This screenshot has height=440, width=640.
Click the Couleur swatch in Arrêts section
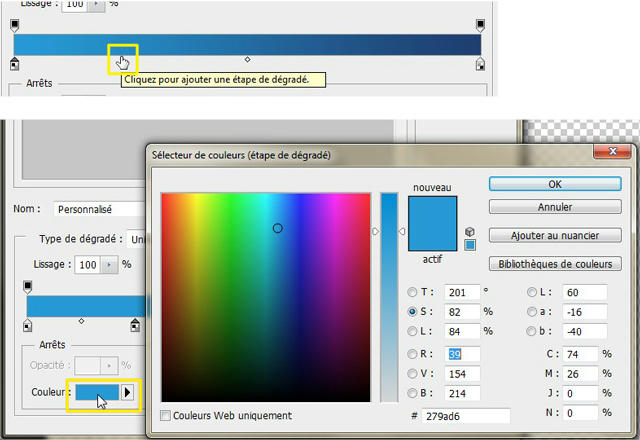click(x=96, y=393)
